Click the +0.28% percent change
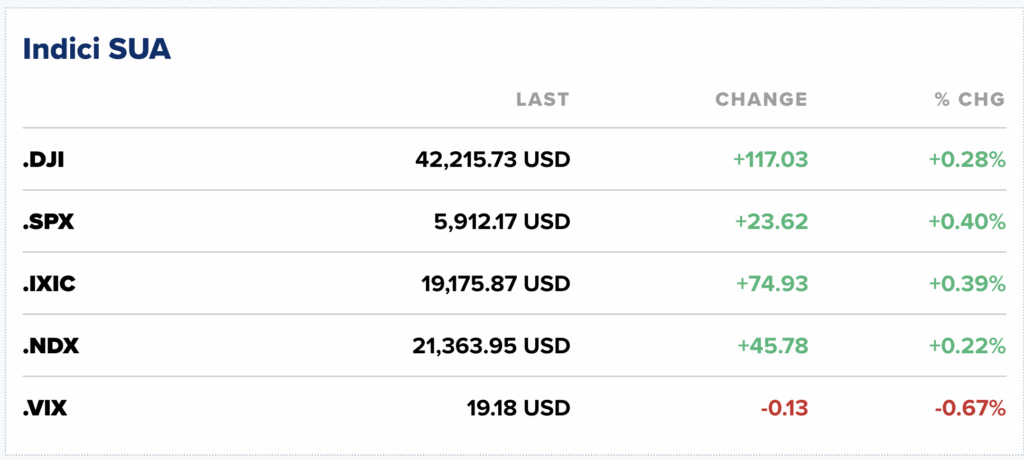 click(x=967, y=159)
